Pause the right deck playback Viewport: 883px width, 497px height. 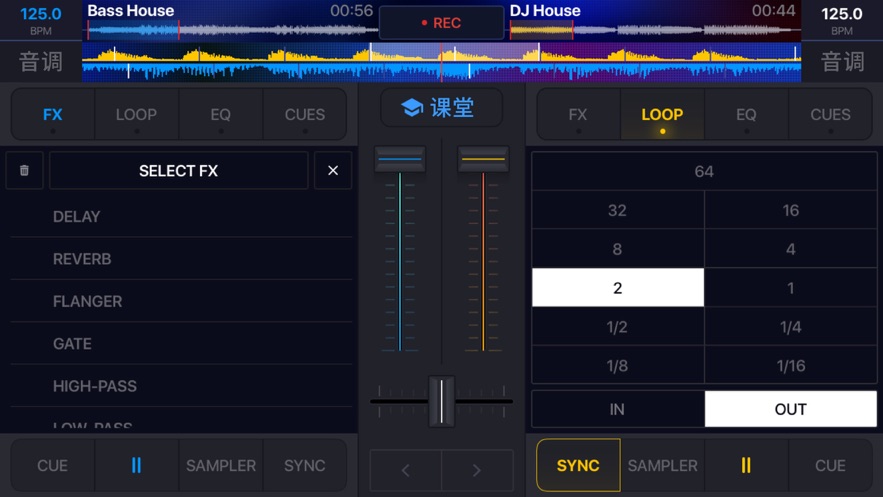click(x=746, y=465)
